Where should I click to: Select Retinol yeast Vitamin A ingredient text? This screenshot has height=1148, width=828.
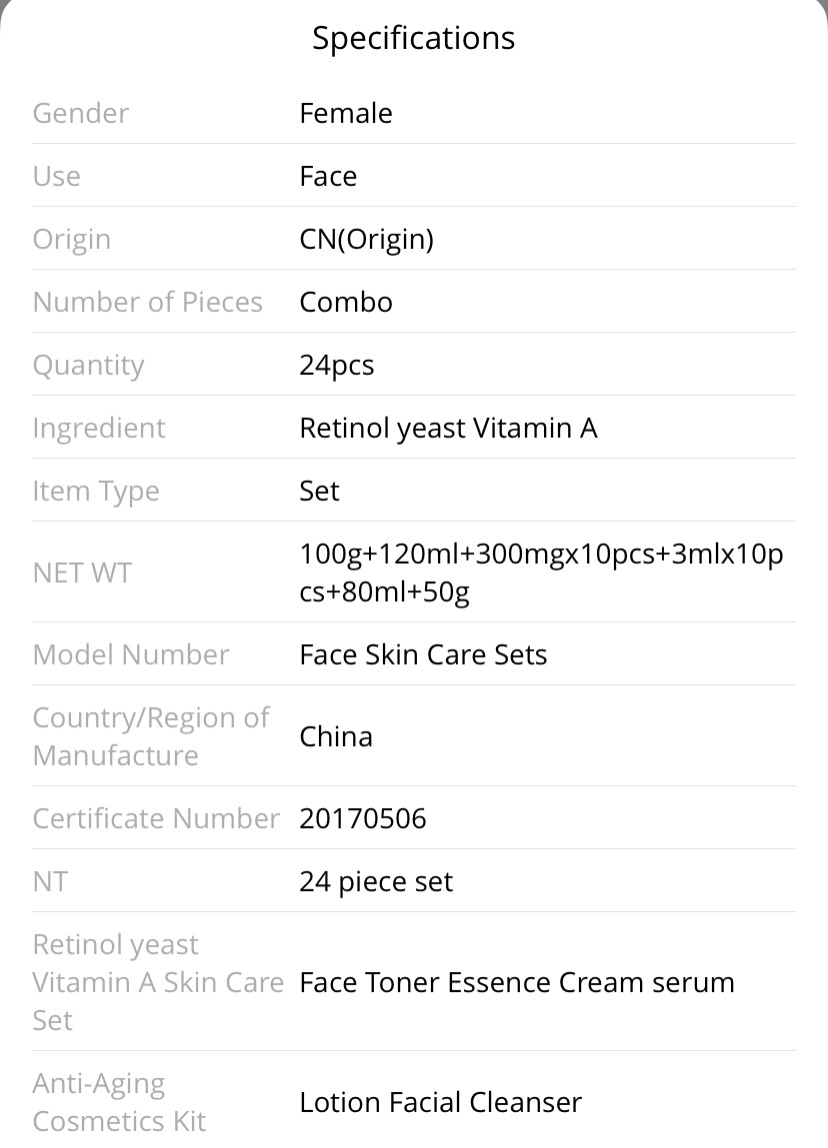[448, 428]
